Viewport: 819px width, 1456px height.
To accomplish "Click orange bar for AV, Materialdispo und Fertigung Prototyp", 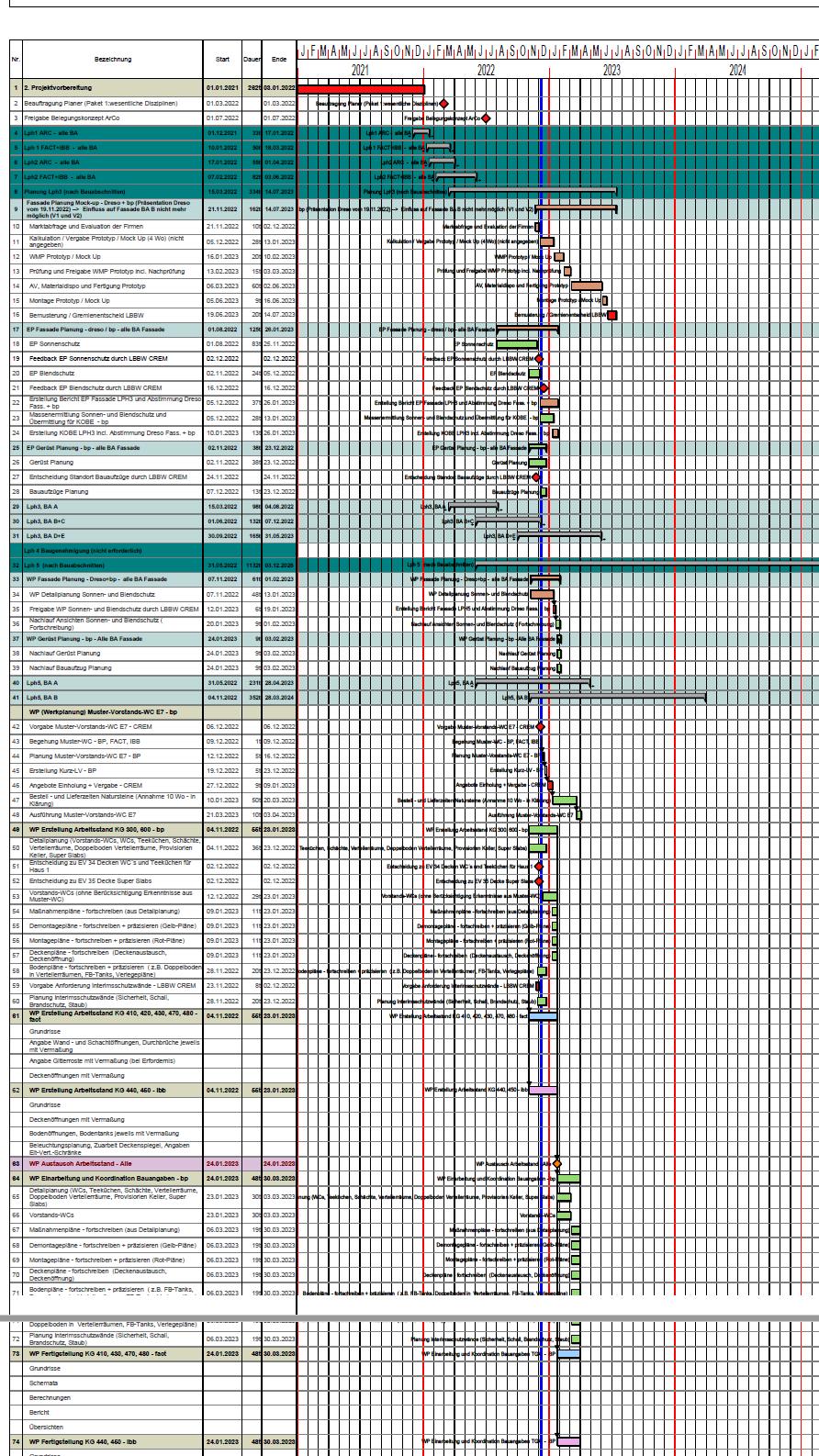I will click(x=586, y=286).
